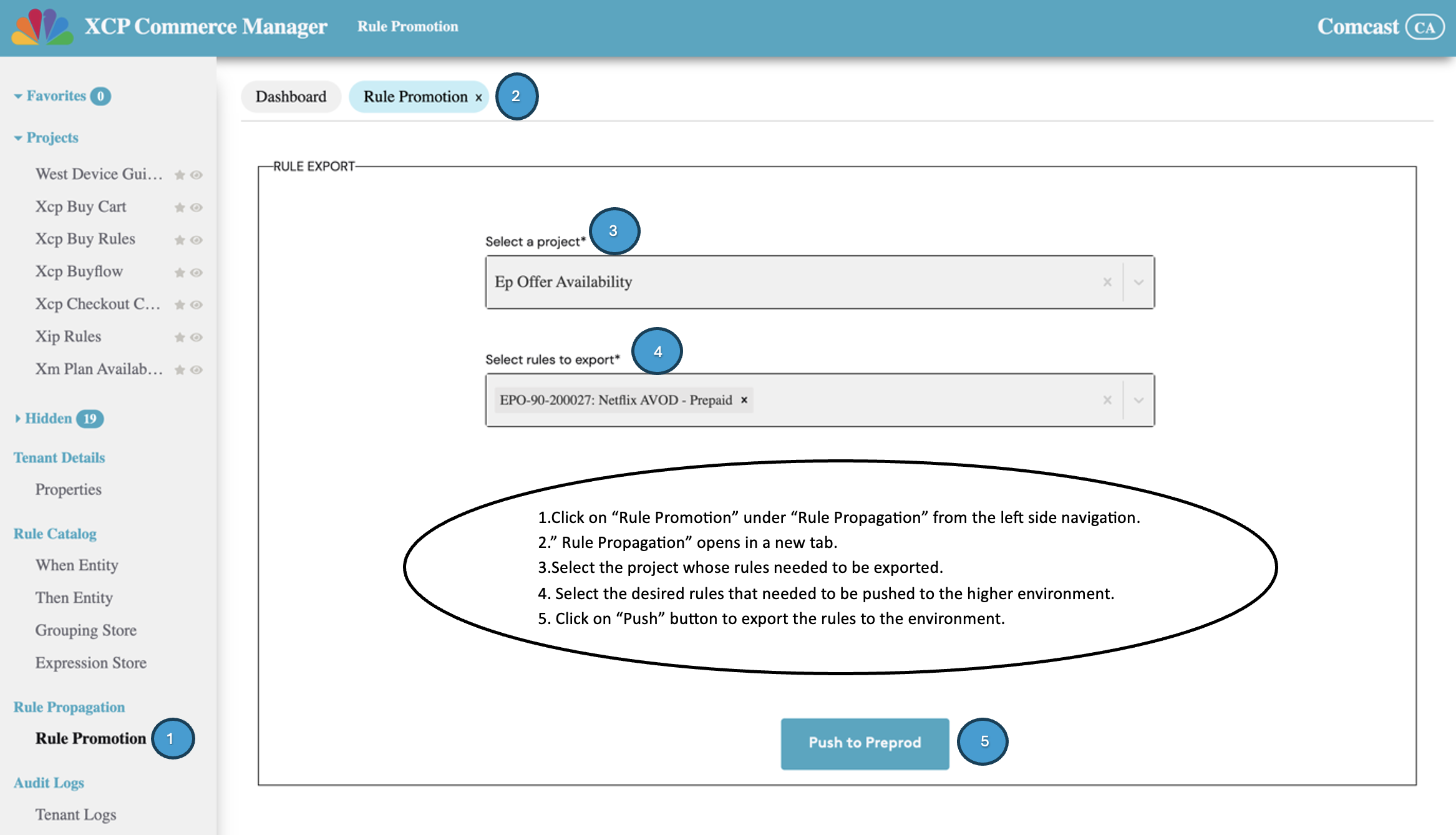Hide Xcp Buy Rules via eye icon
1456x835 pixels.
197,240
